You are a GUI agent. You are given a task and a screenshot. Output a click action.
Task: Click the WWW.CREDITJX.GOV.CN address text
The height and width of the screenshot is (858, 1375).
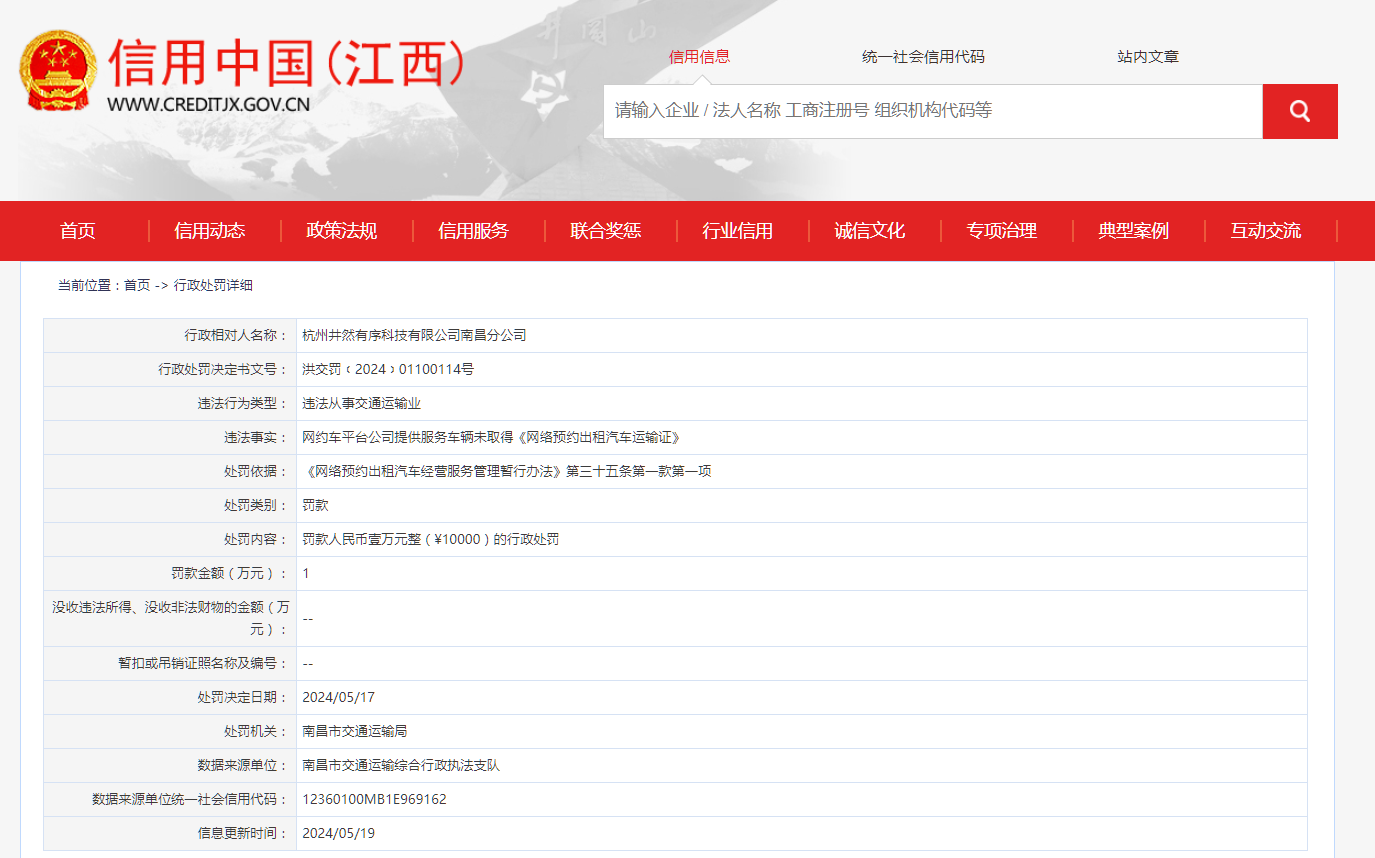tap(208, 104)
